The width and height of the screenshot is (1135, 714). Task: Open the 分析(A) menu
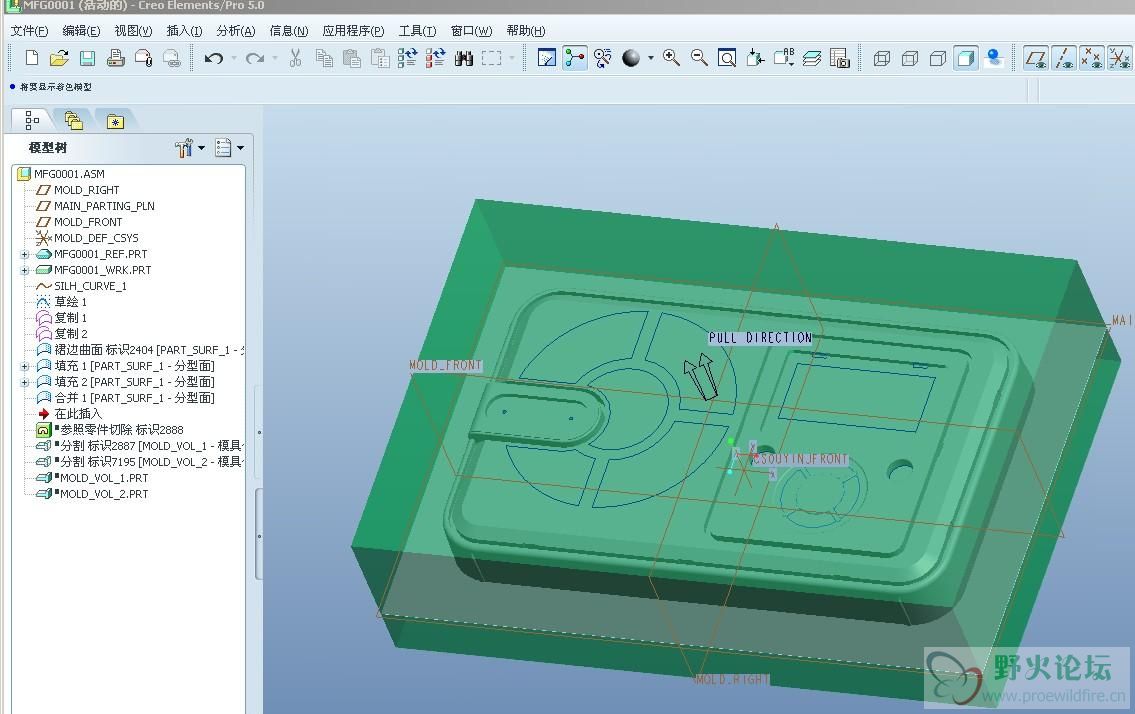coord(236,30)
